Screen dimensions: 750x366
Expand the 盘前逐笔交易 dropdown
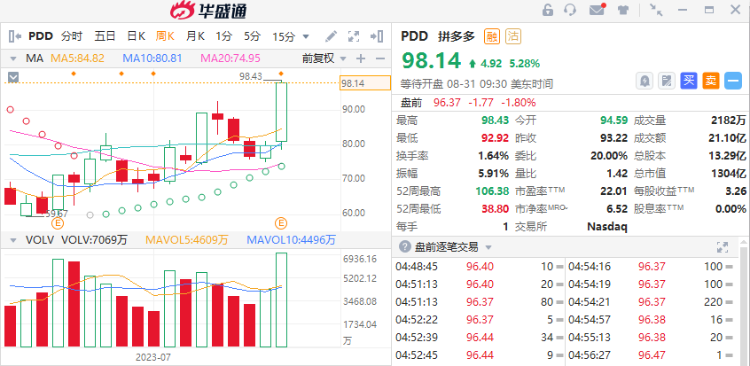click(x=488, y=248)
